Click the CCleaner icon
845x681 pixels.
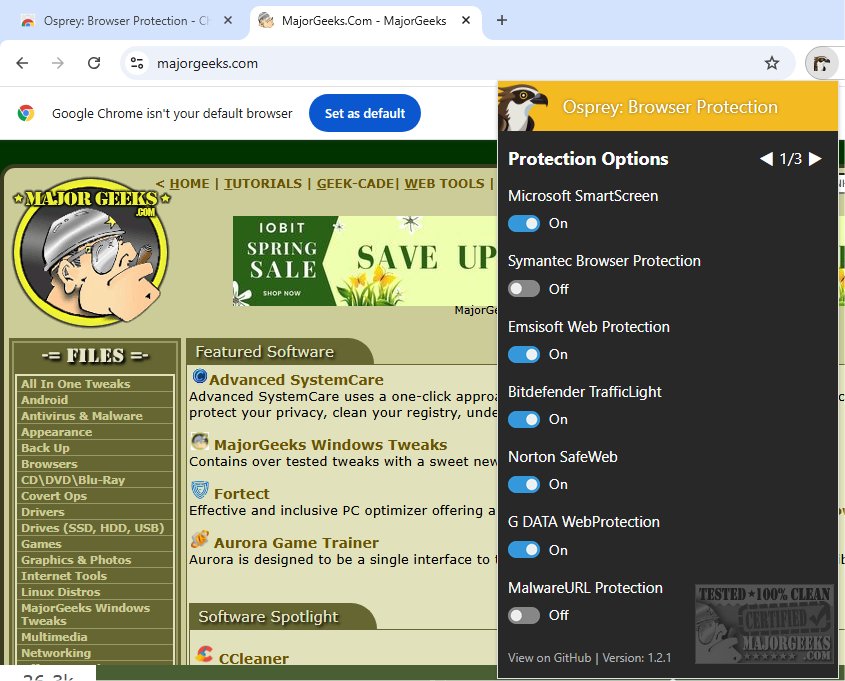tap(204, 654)
